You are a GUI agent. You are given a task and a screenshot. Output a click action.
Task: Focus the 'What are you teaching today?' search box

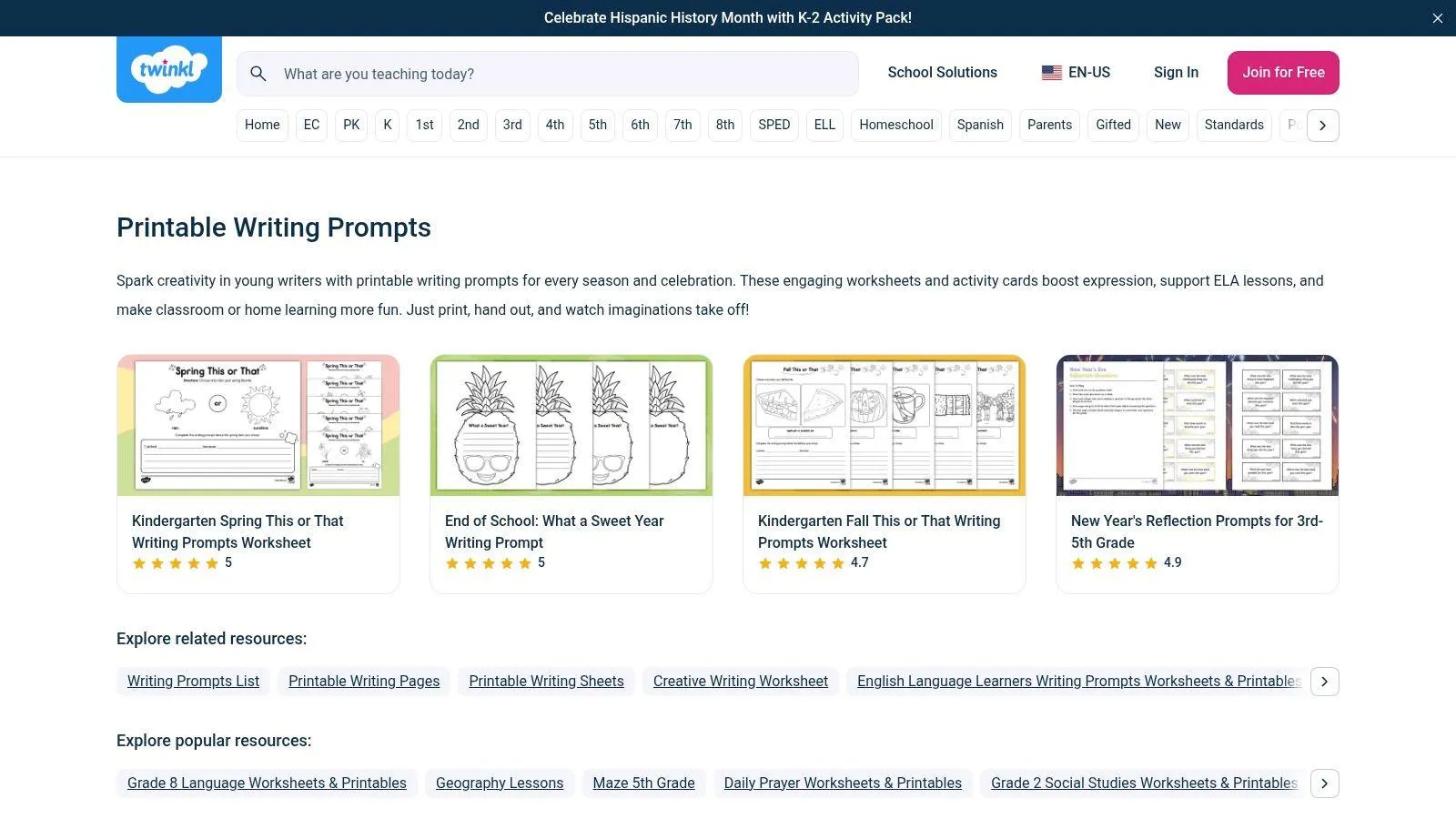point(548,74)
